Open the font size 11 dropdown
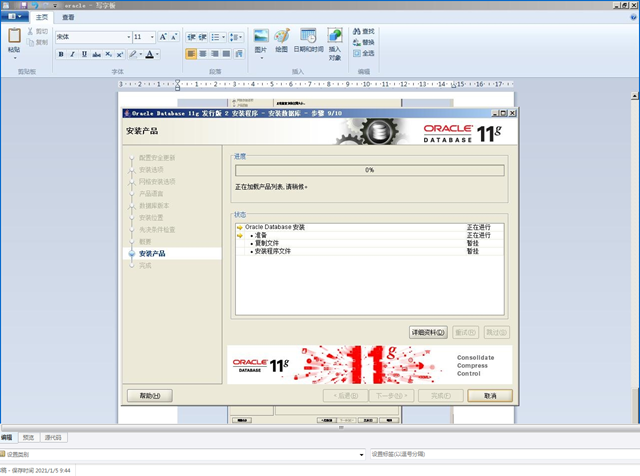This screenshot has width=640, height=476. click(152, 37)
